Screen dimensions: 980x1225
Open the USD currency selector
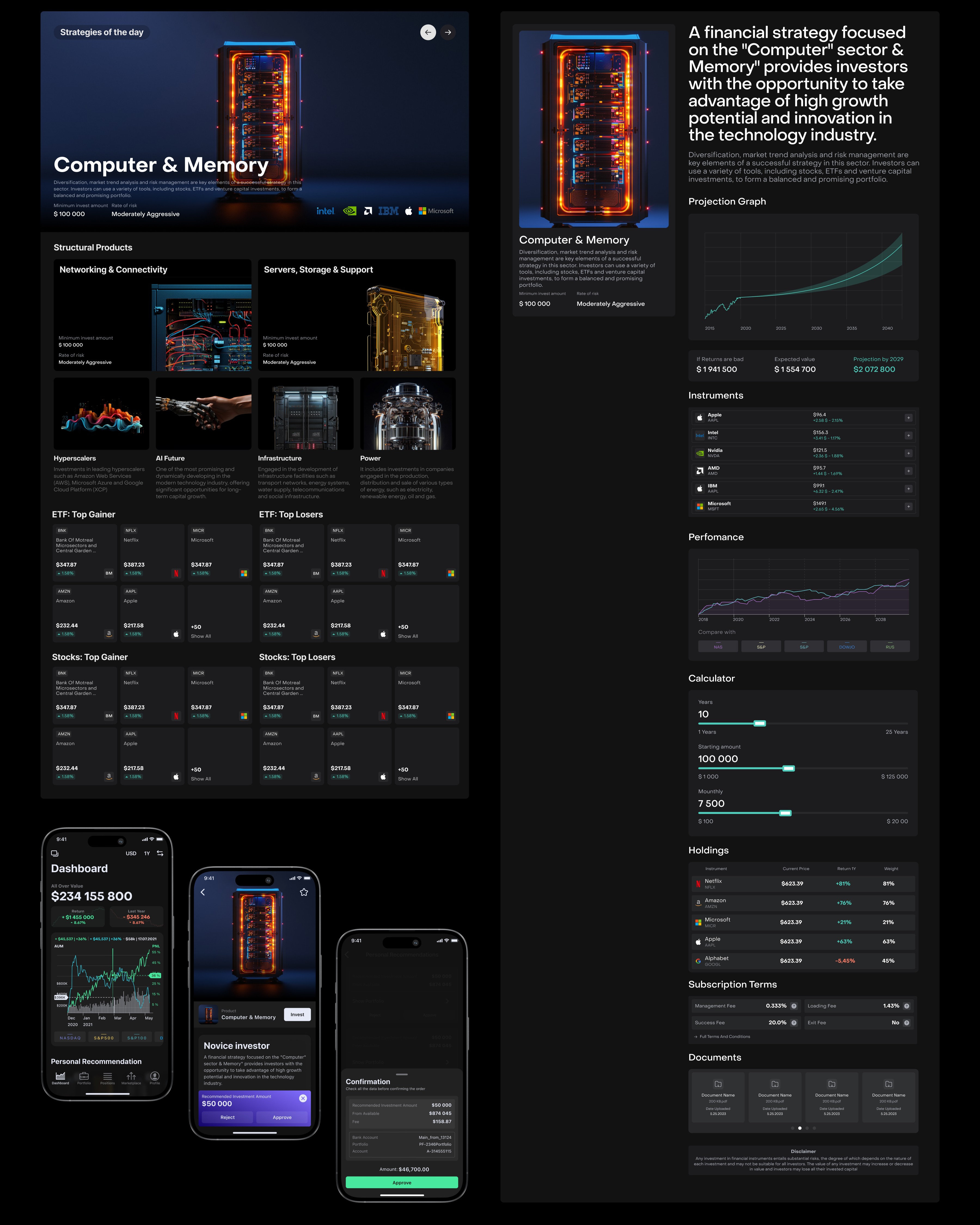coord(131,853)
